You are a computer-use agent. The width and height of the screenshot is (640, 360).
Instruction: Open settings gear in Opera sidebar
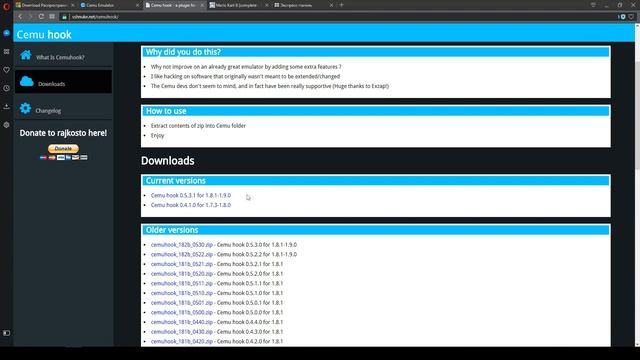[x=6, y=125]
